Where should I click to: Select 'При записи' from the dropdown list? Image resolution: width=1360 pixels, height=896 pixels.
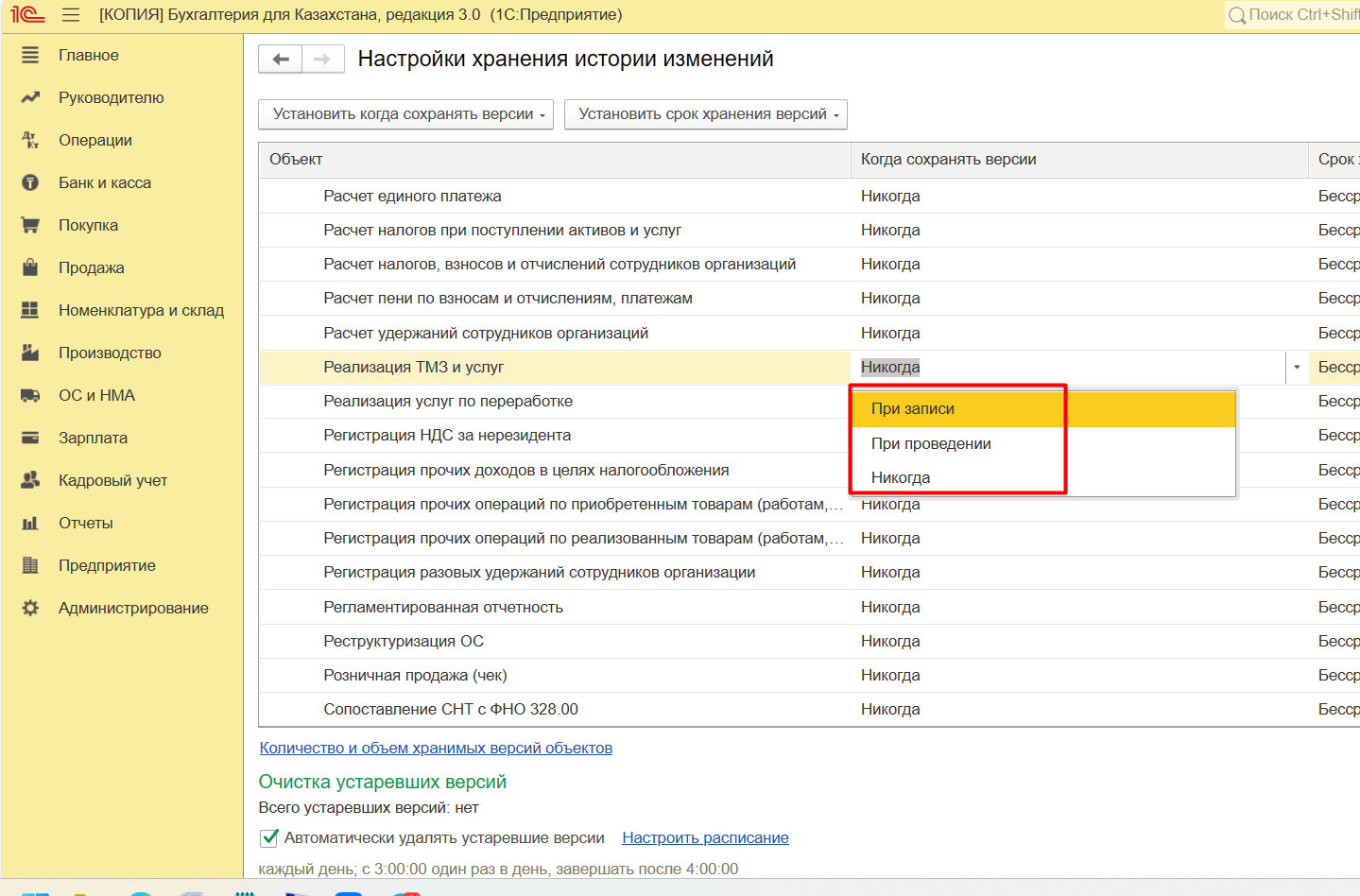pos(913,409)
